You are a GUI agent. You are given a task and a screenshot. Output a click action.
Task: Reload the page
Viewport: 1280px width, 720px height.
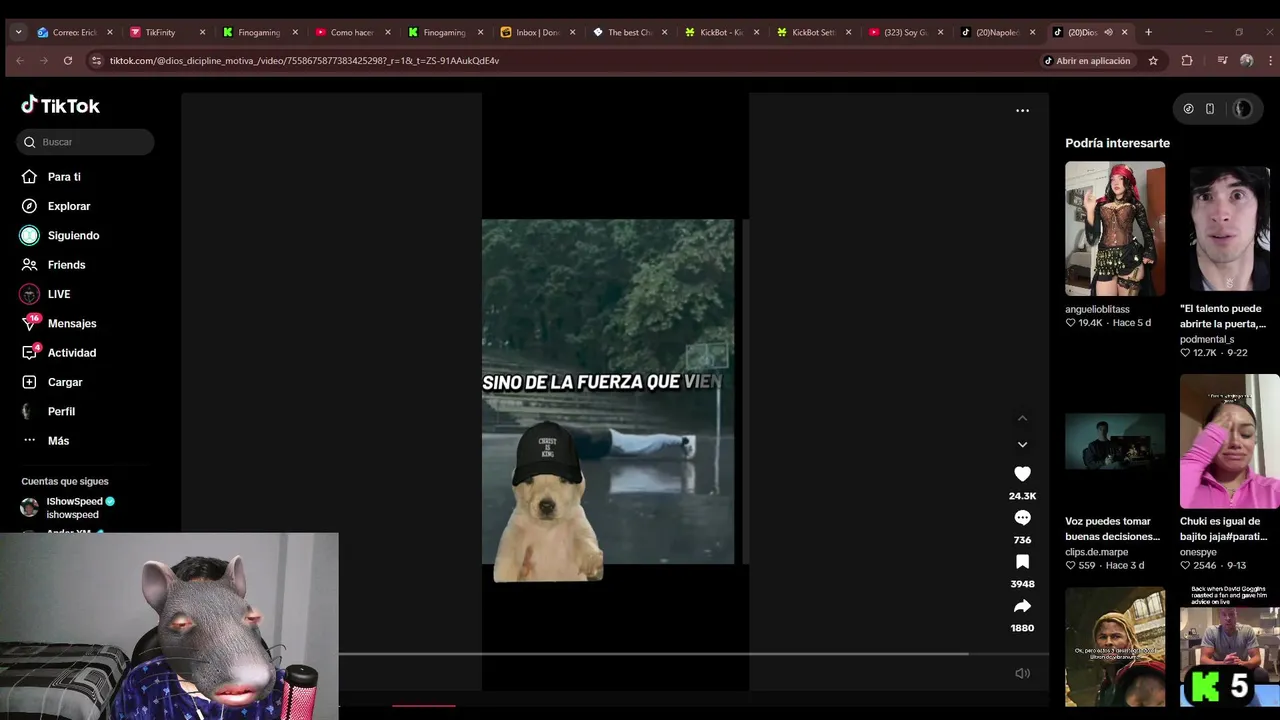(67, 61)
